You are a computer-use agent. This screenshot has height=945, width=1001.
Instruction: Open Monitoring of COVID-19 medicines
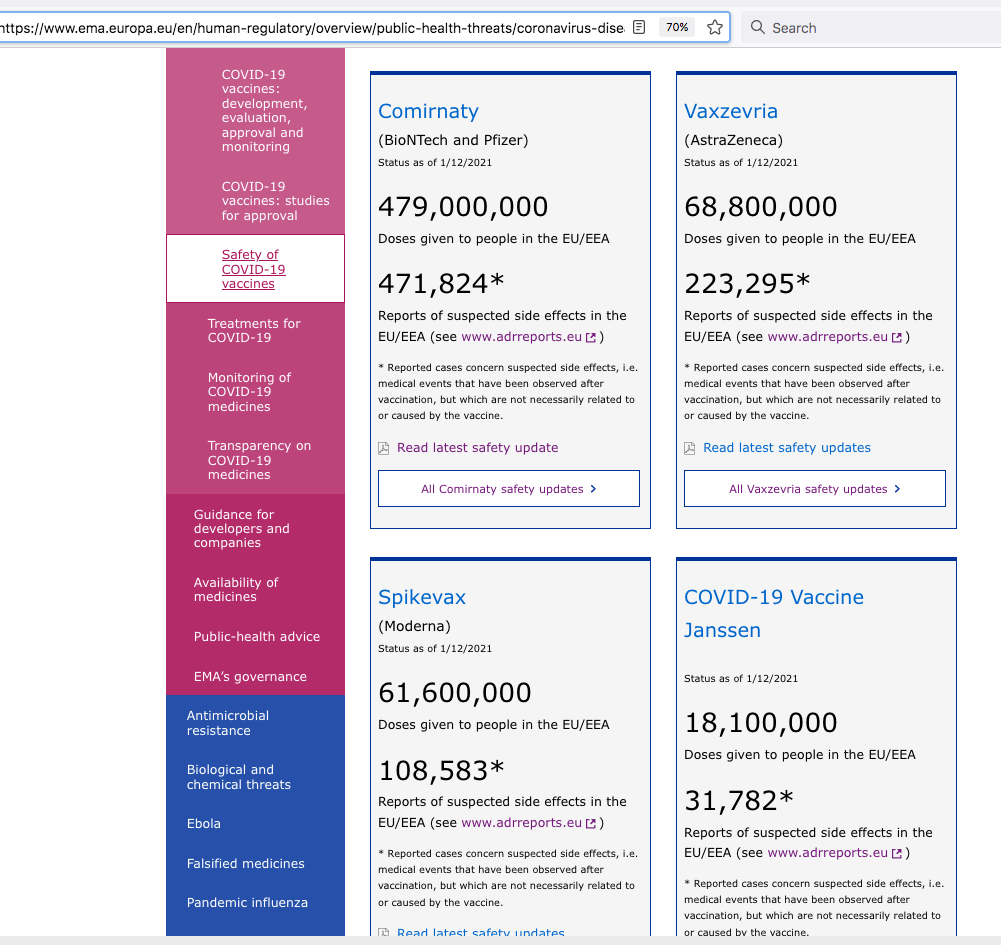click(249, 391)
